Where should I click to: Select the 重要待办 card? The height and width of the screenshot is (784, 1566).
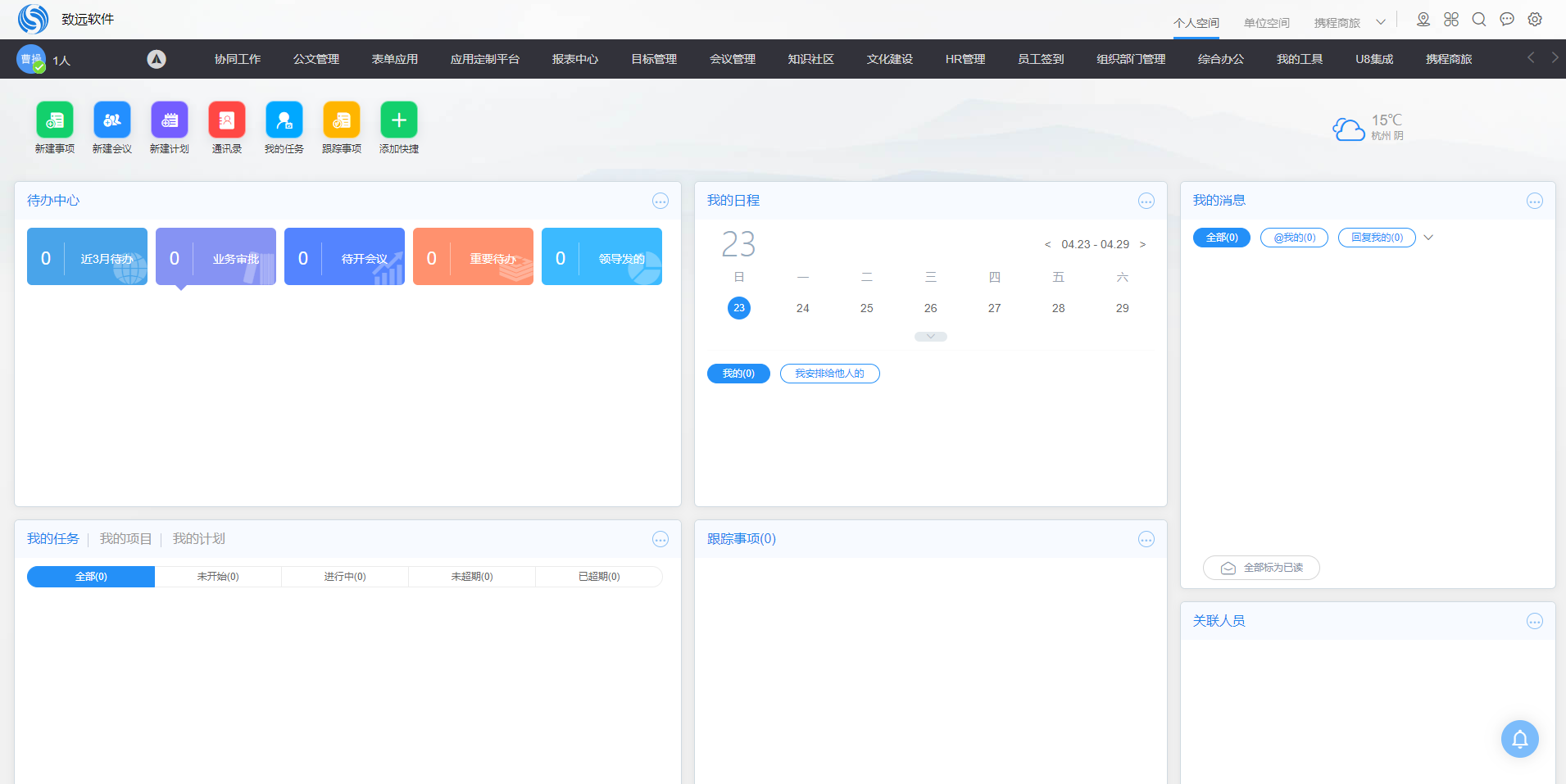pos(473,256)
